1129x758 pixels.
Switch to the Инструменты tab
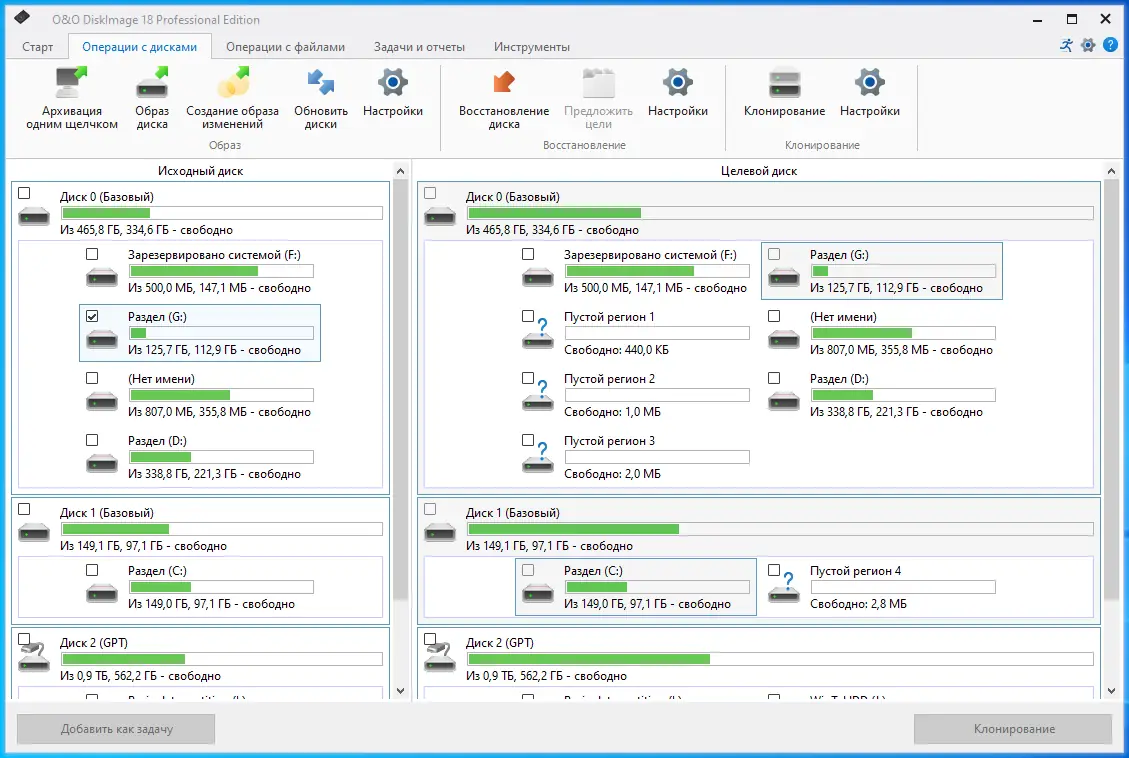[531, 47]
